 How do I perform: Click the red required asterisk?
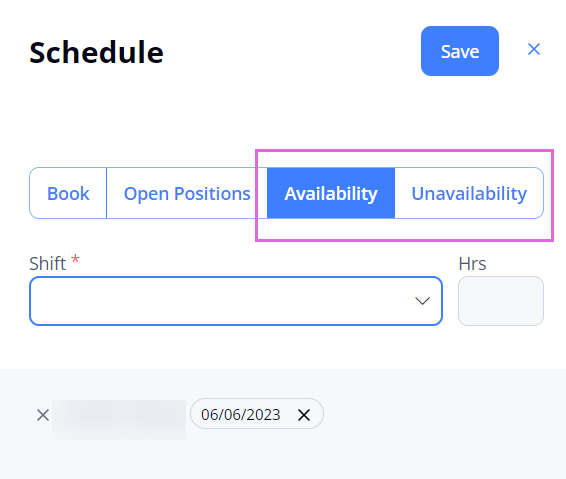coord(75,259)
